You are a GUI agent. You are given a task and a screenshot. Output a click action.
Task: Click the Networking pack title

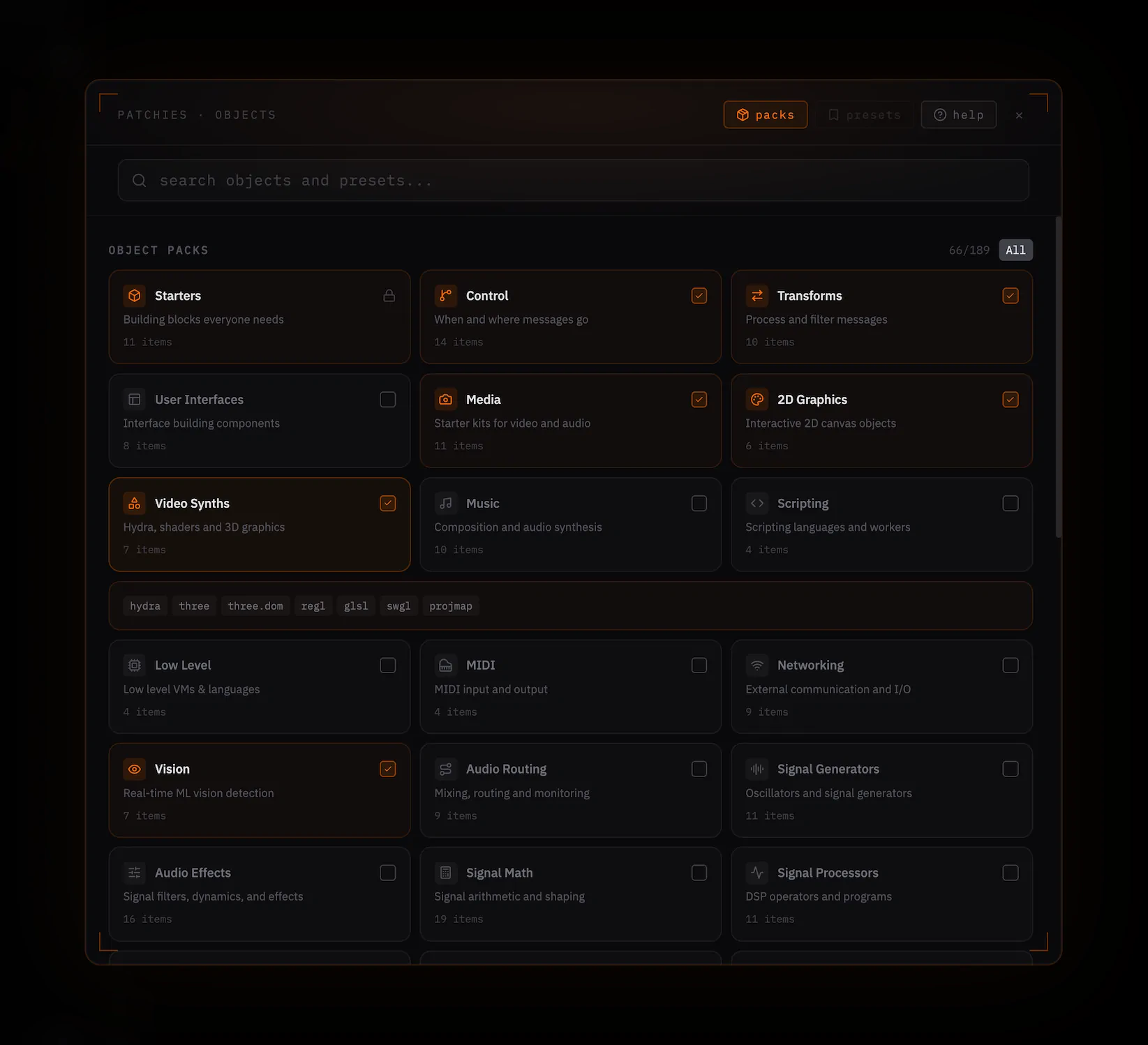click(x=811, y=666)
